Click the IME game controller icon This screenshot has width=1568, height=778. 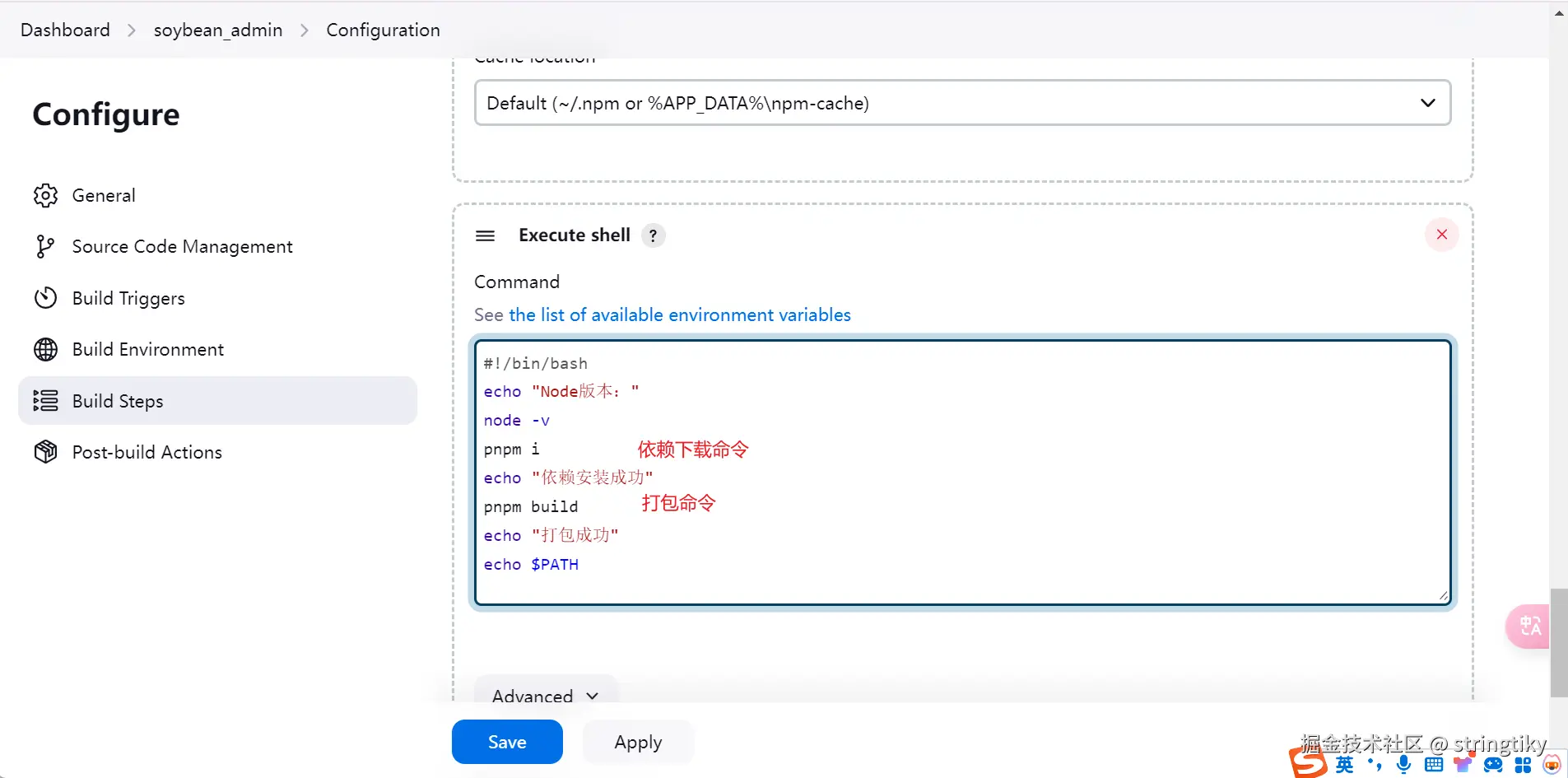(x=1493, y=766)
